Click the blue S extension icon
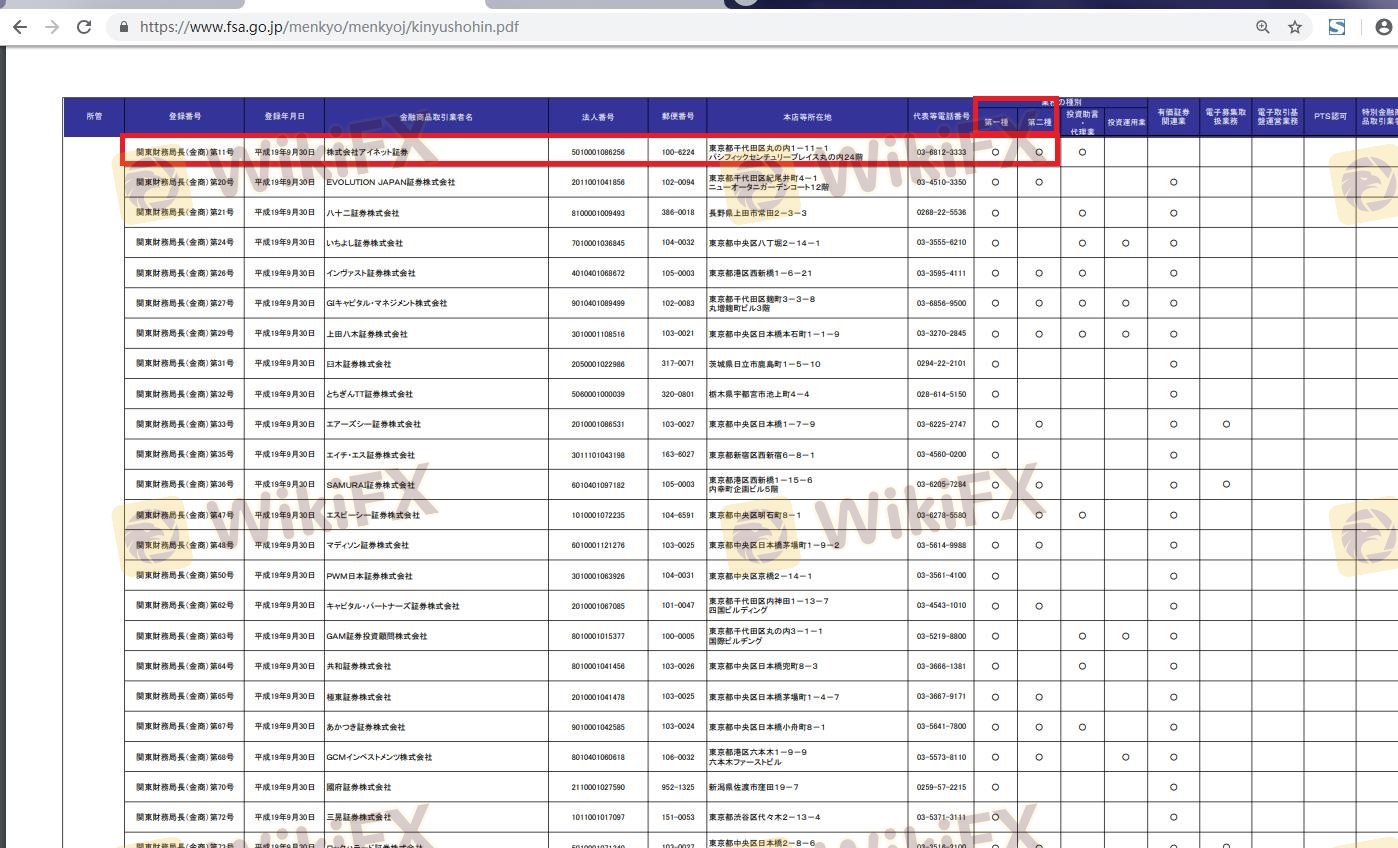Image resolution: width=1398 pixels, height=848 pixels. (x=1337, y=28)
